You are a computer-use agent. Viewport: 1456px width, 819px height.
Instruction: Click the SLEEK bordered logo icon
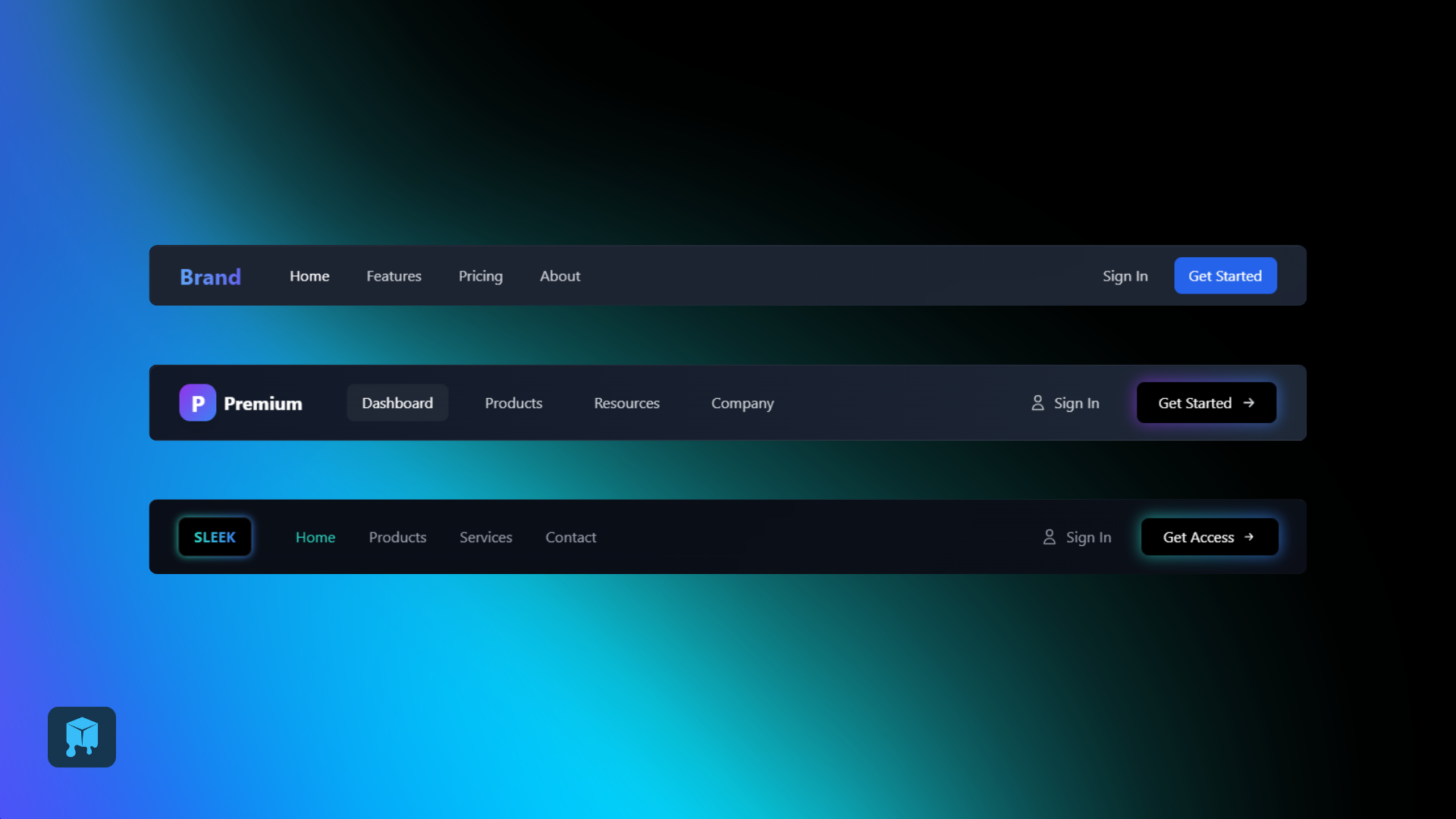[215, 537]
